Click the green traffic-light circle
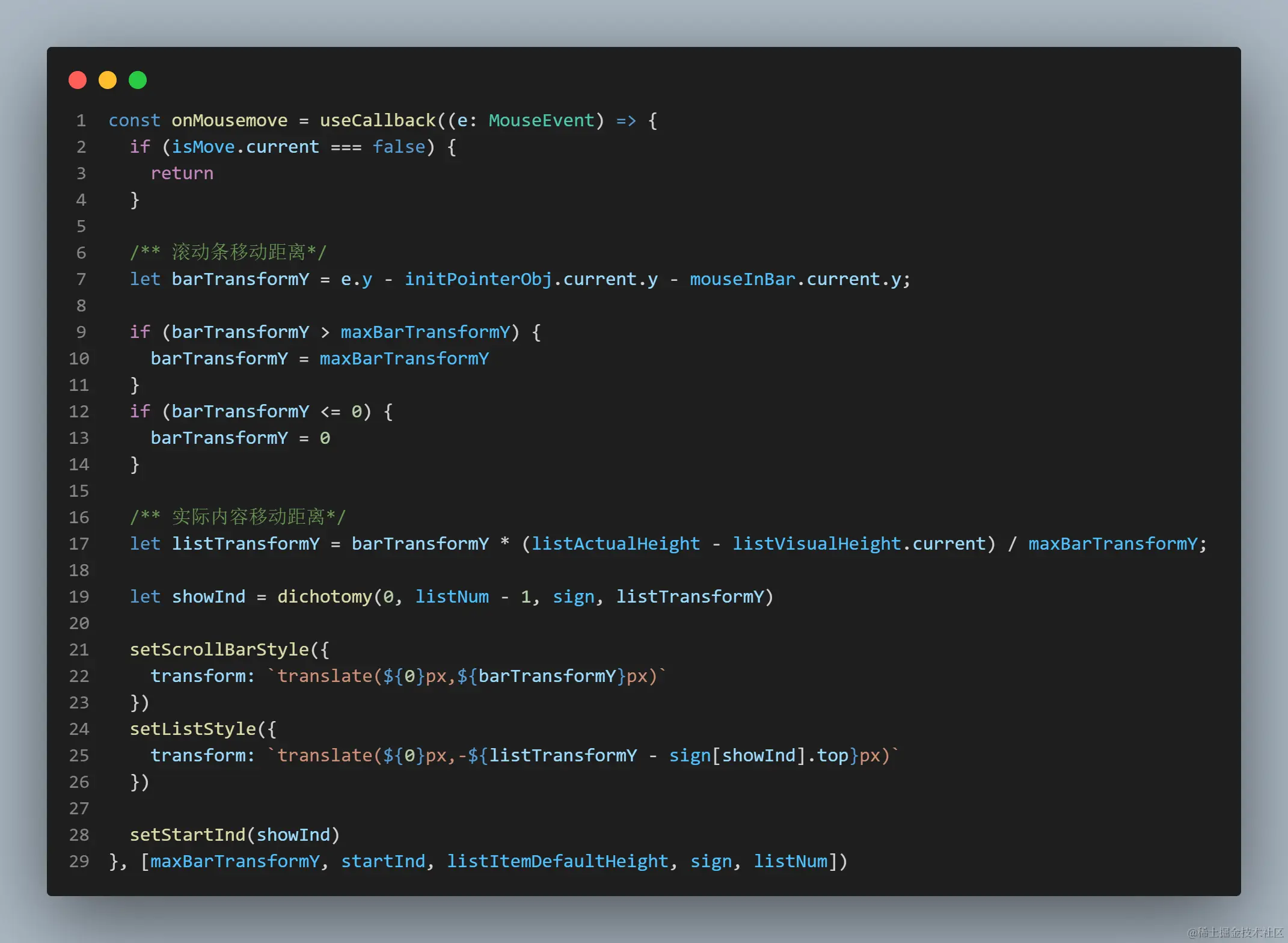The image size is (1288, 943). 137,79
